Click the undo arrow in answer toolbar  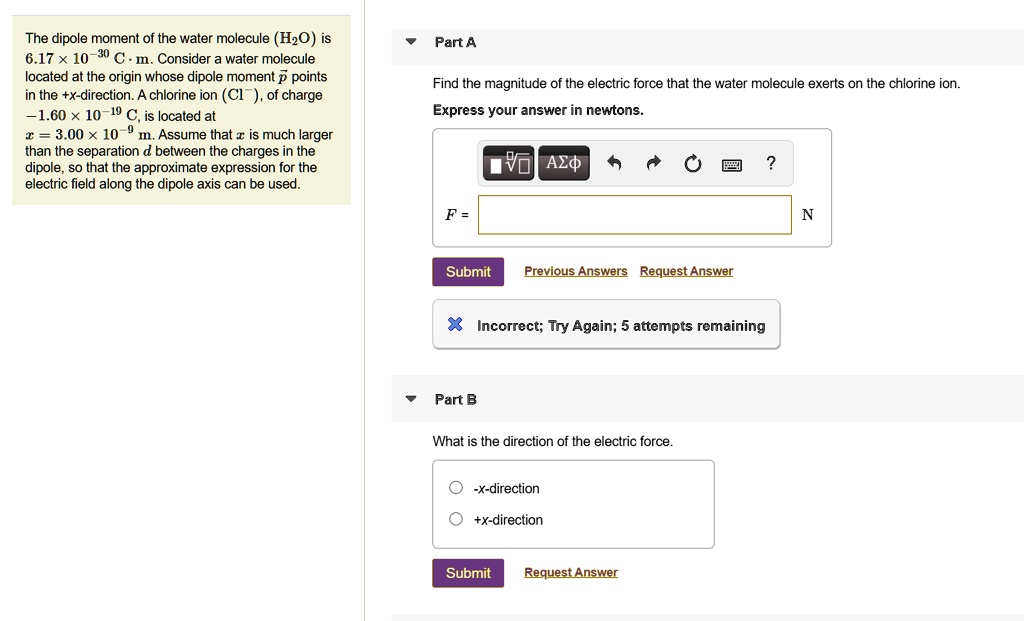click(614, 163)
